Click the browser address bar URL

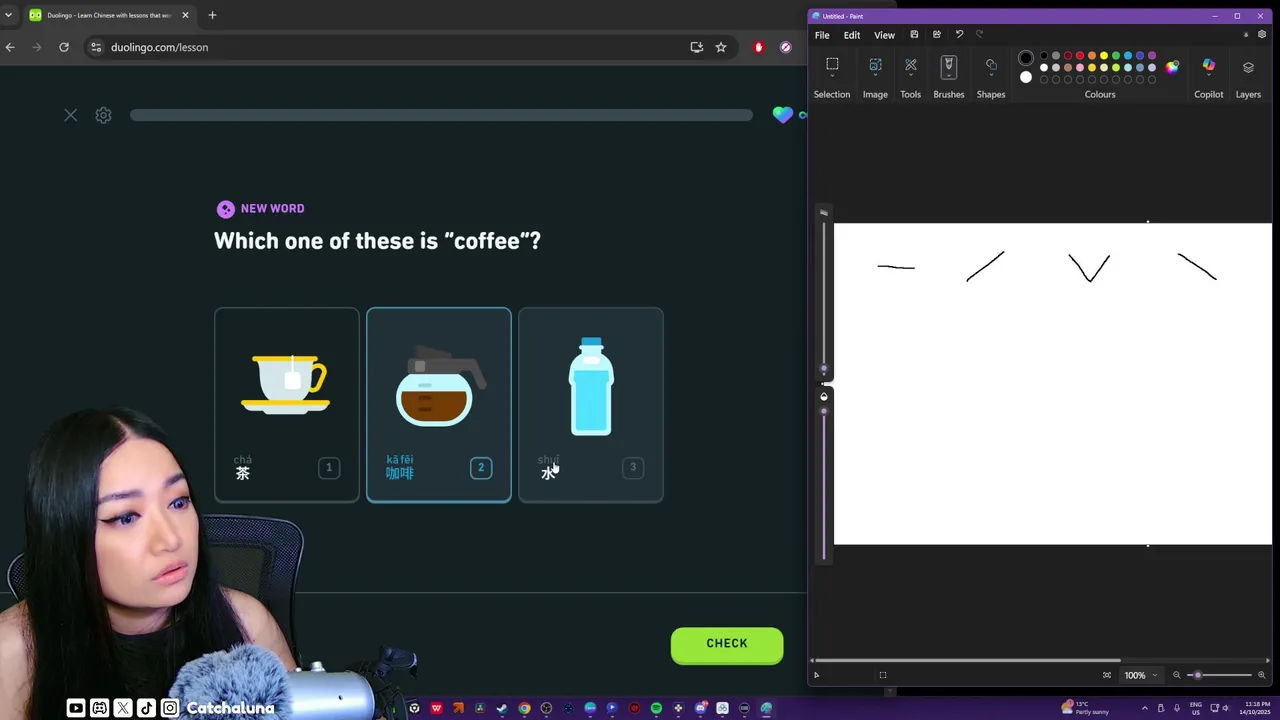159,47
